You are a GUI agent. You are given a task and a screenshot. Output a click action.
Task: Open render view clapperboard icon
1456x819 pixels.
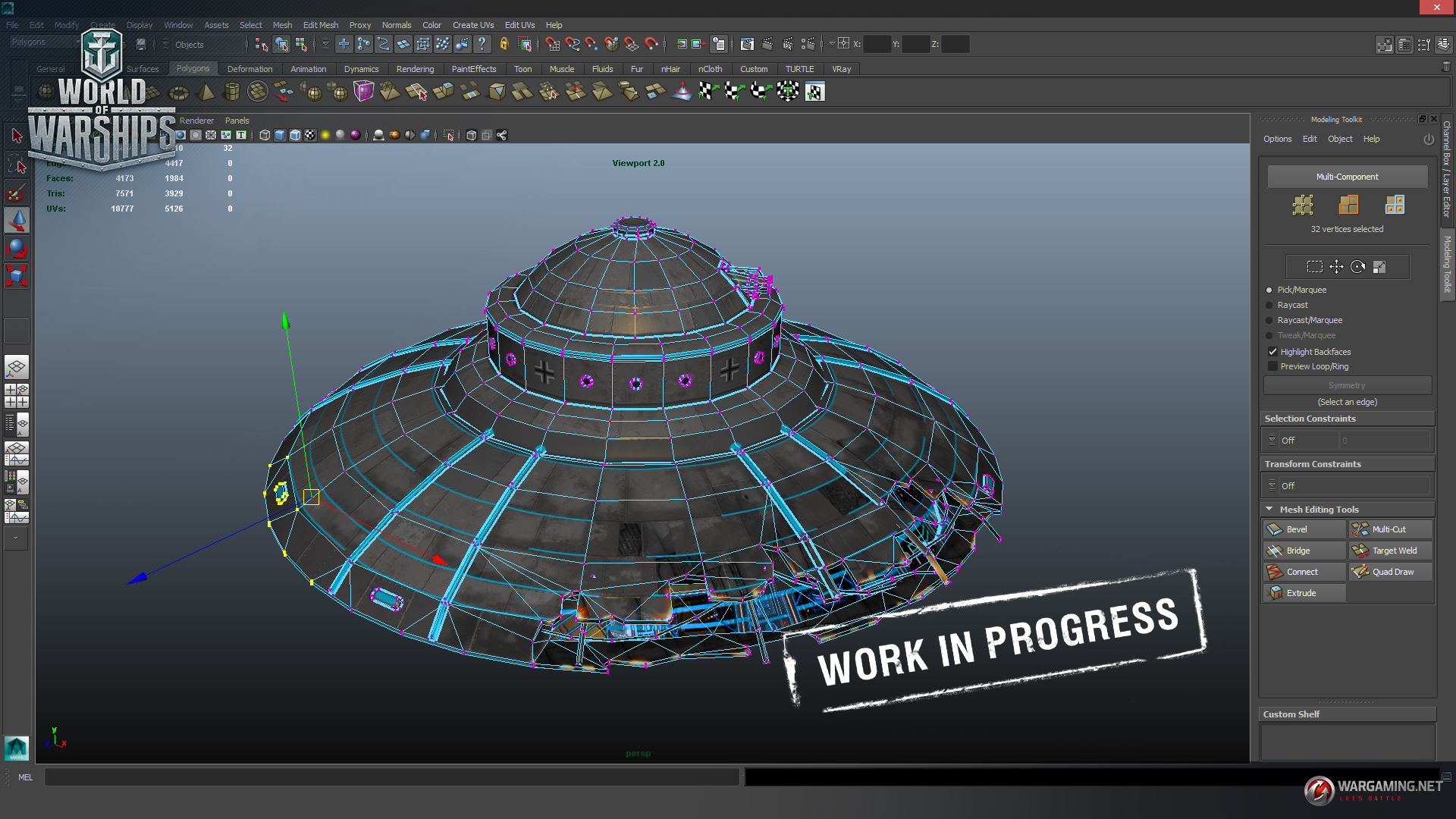[x=747, y=44]
